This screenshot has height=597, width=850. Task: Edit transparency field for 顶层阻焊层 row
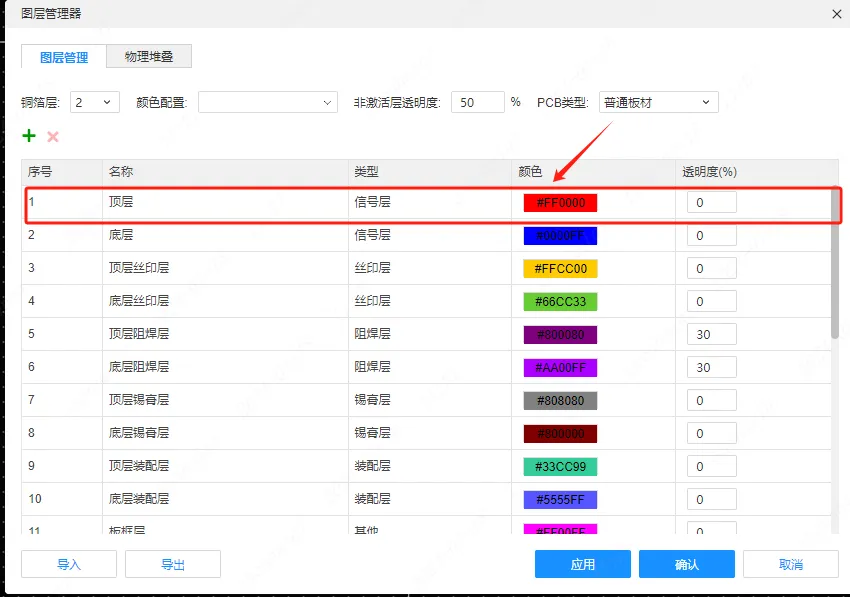tap(711, 335)
